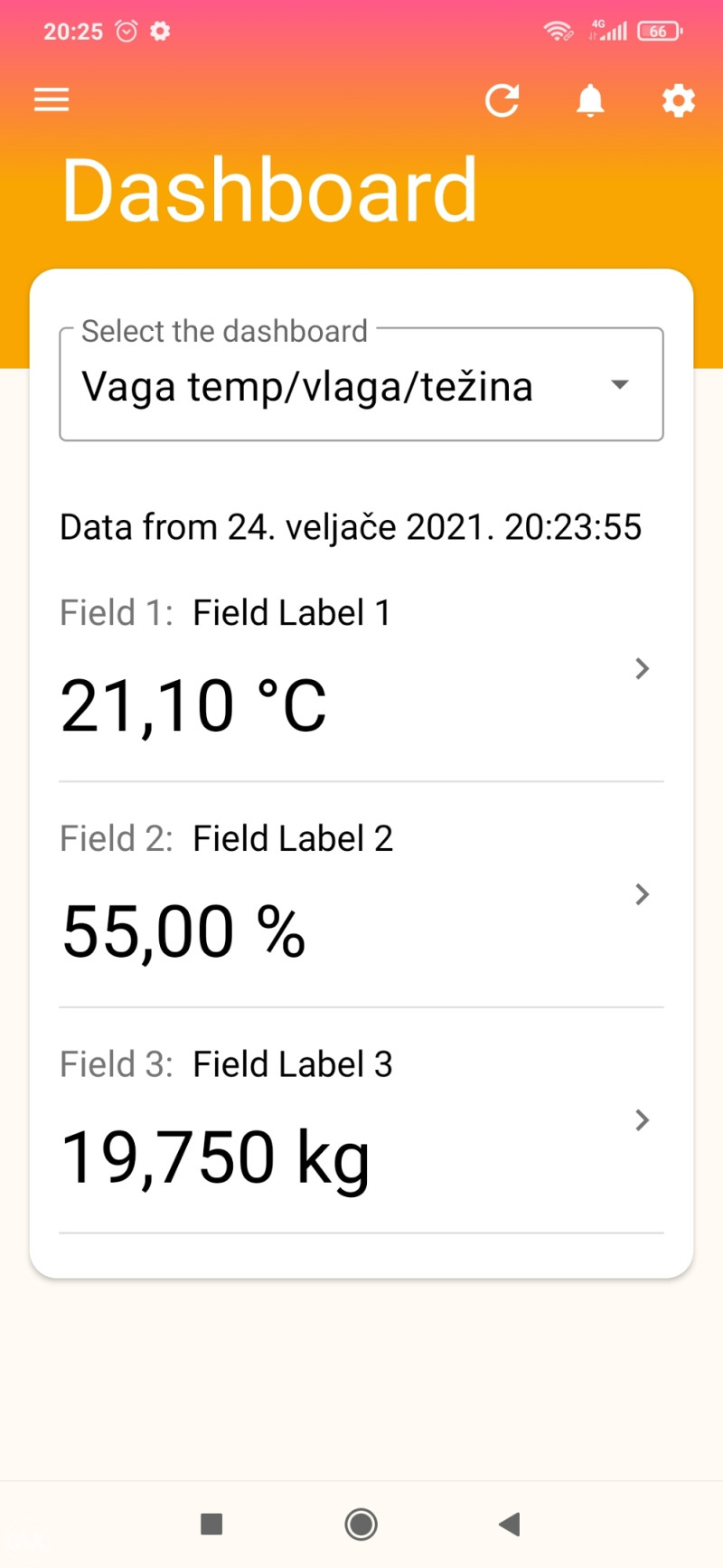Tap the Android back triangle button
The image size is (723, 1568).
pos(510,1525)
